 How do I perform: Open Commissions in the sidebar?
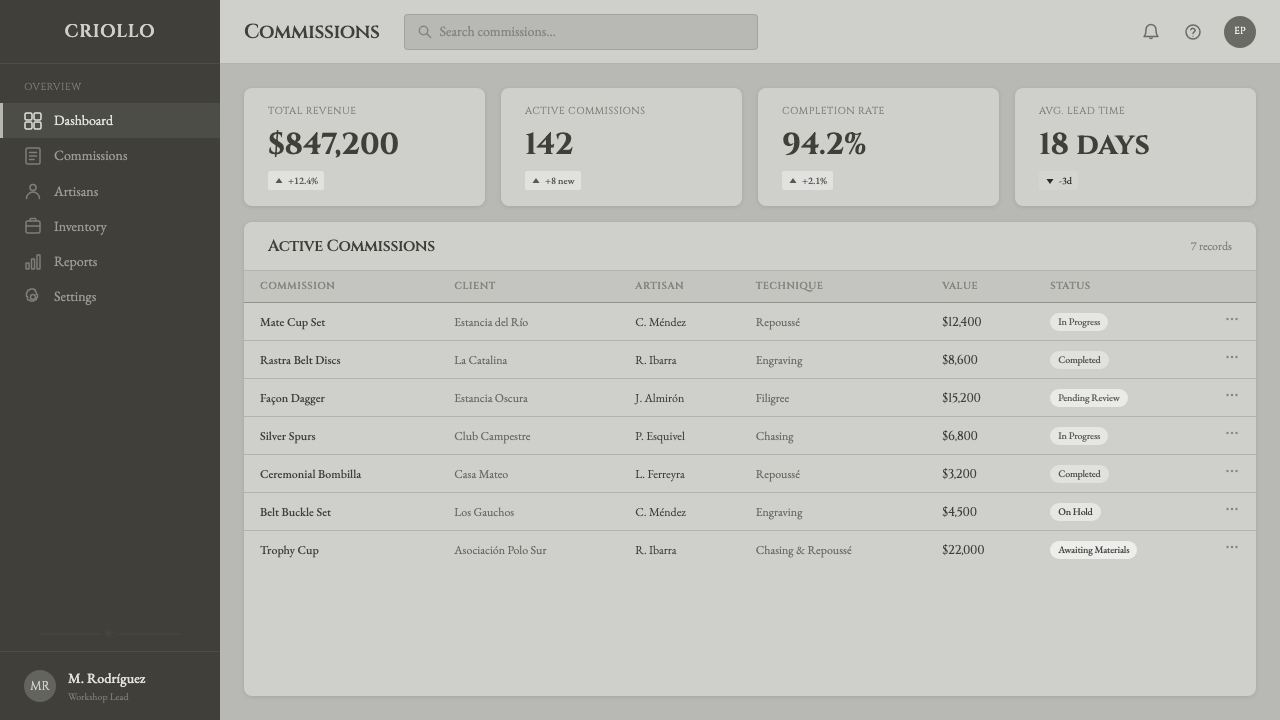[x=110, y=156]
